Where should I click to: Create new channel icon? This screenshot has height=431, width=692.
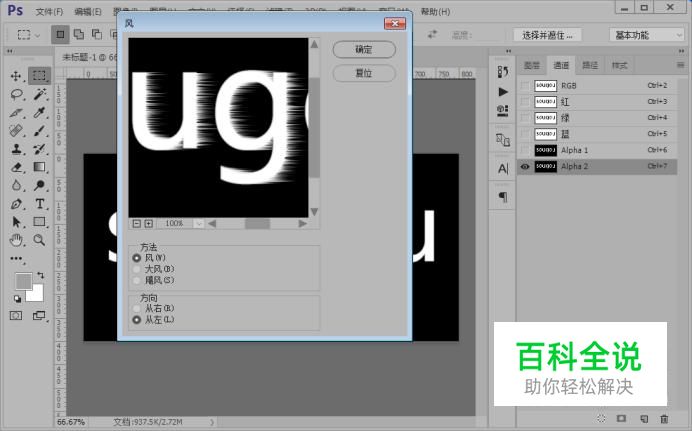[644, 418]
